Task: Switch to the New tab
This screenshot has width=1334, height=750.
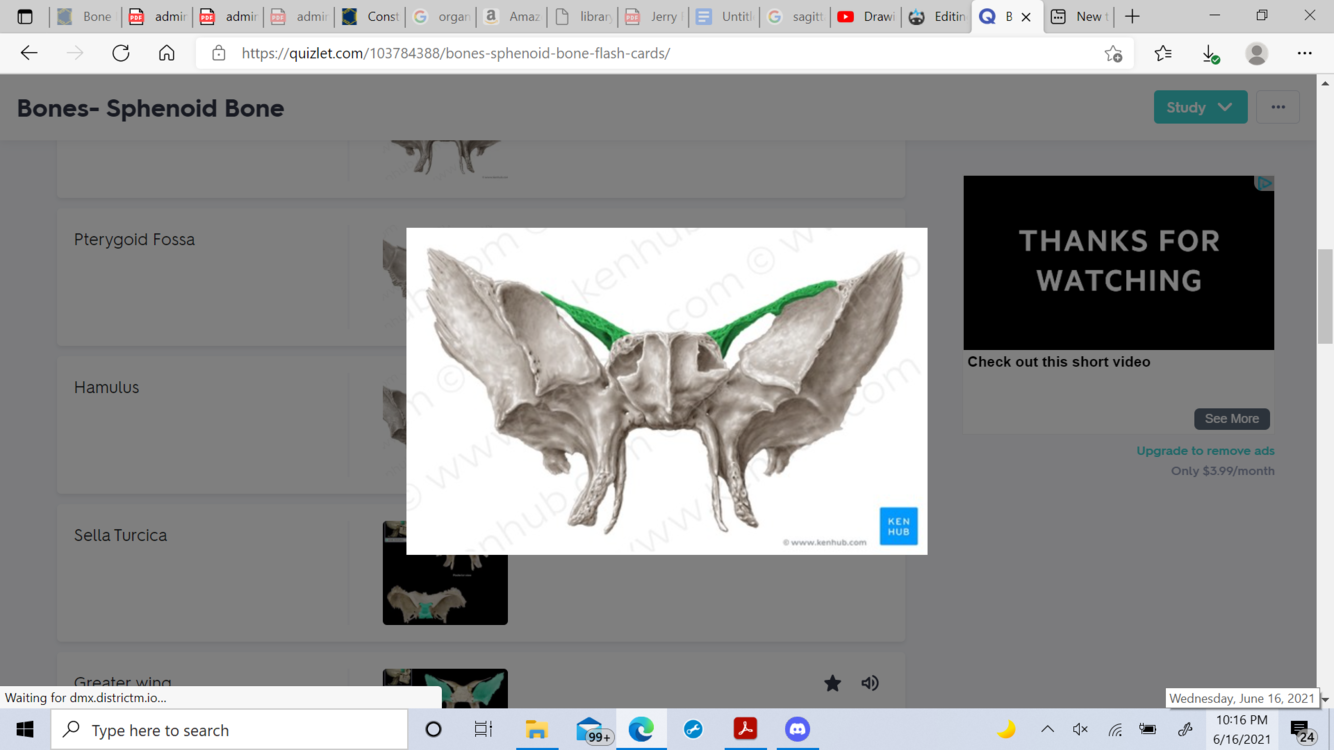Action: [1079, 16]
